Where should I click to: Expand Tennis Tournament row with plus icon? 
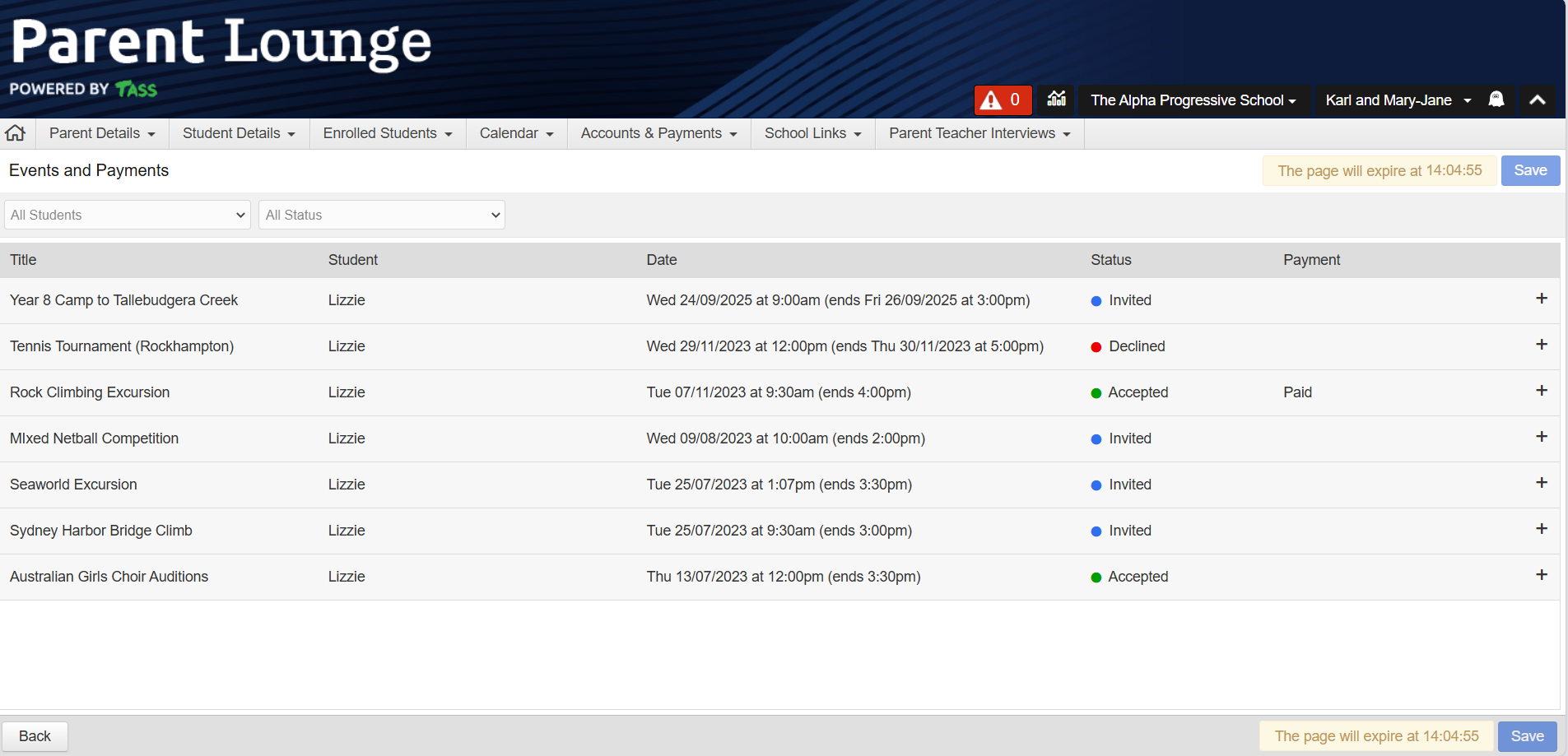click(x=1542, y=345)
